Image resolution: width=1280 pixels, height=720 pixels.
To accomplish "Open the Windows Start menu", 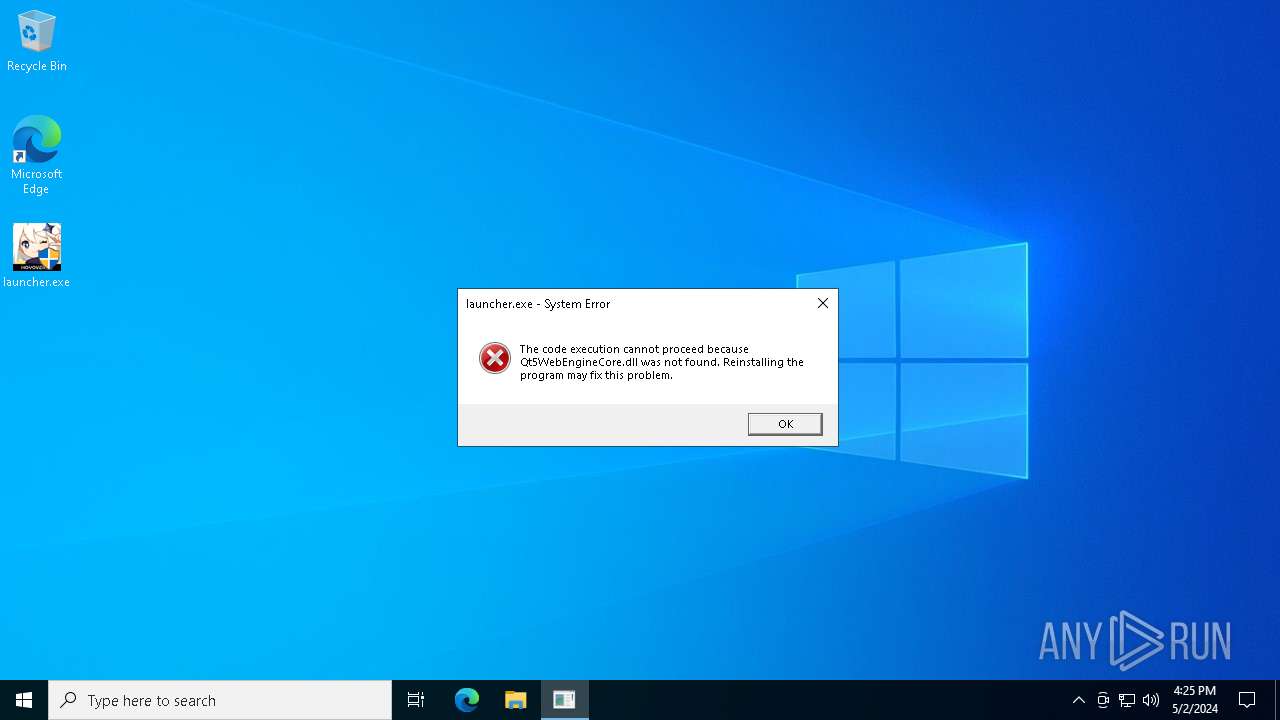I will (x=24, y=700).
